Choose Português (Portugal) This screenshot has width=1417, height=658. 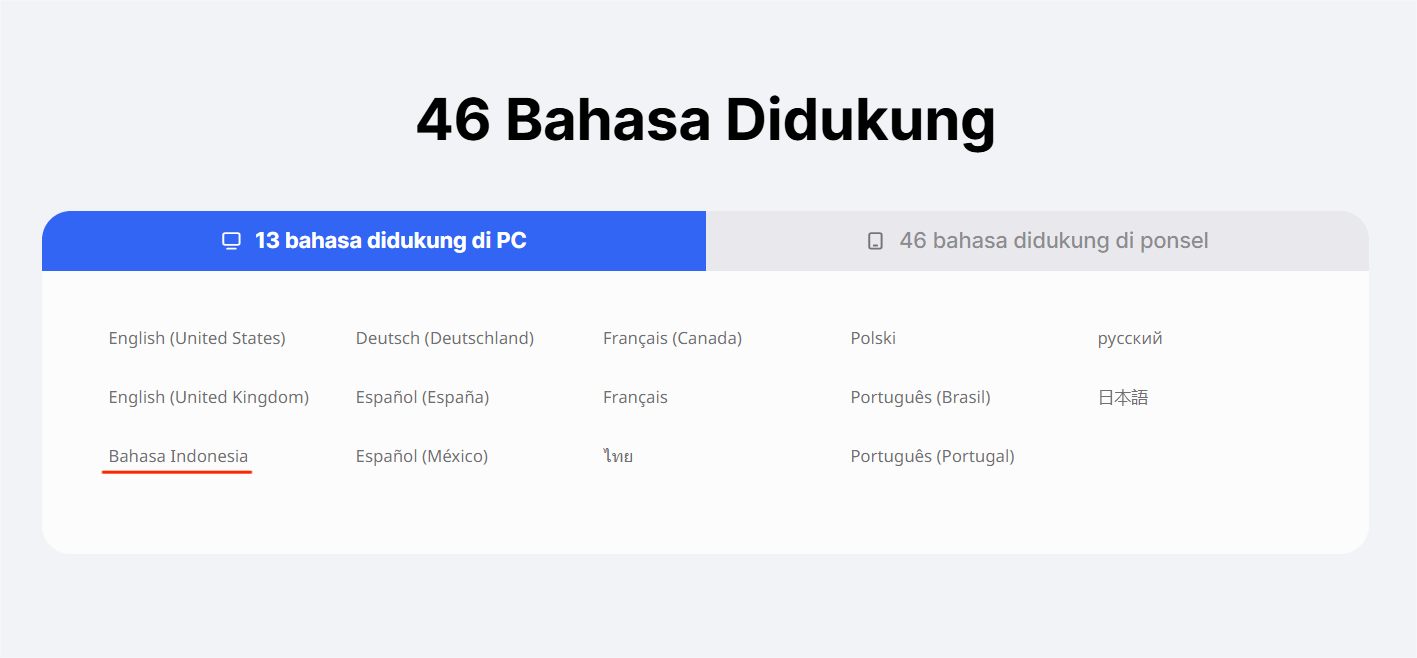coord(931,455)
